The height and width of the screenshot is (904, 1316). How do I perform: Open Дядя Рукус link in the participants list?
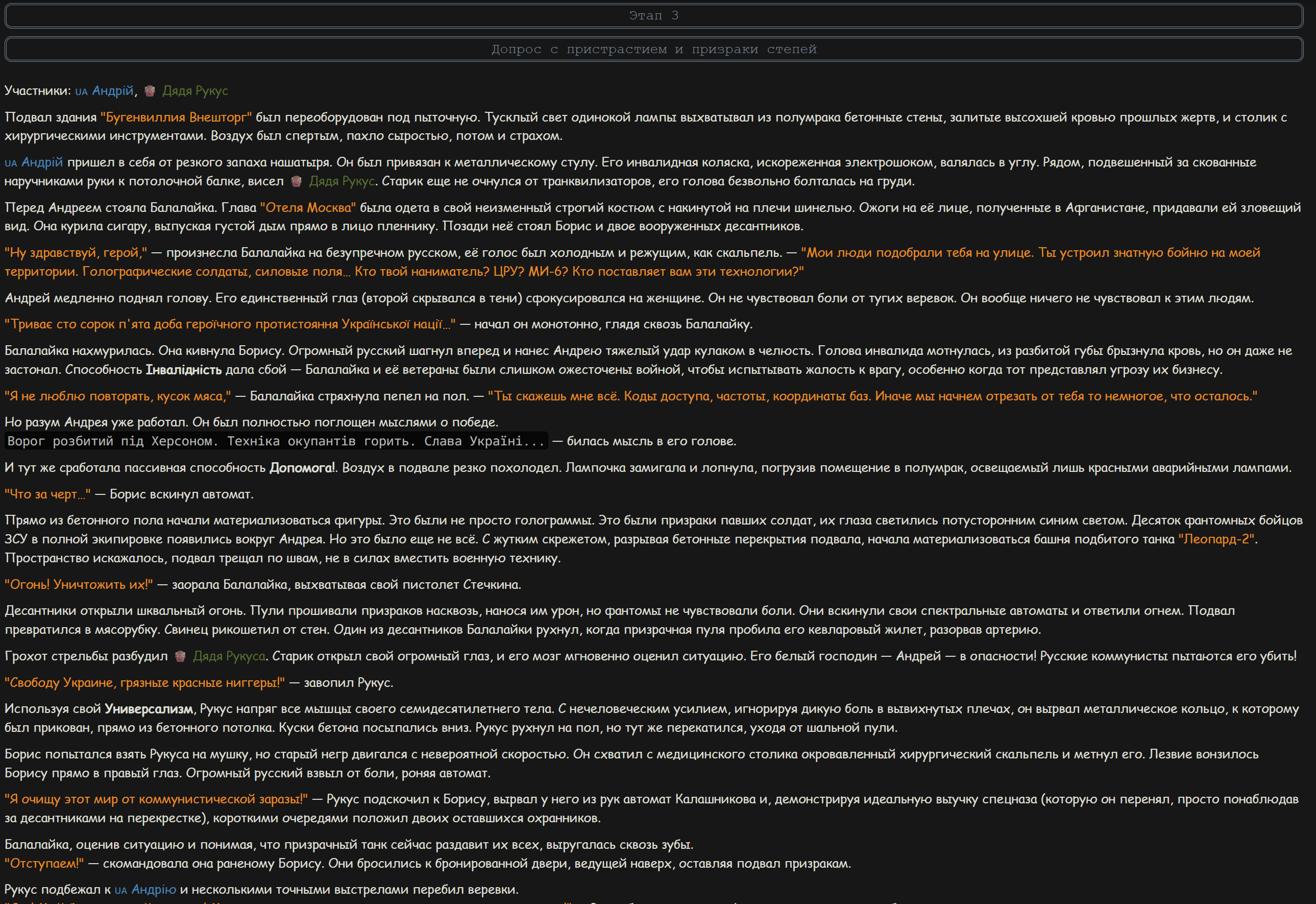[196, 90]
